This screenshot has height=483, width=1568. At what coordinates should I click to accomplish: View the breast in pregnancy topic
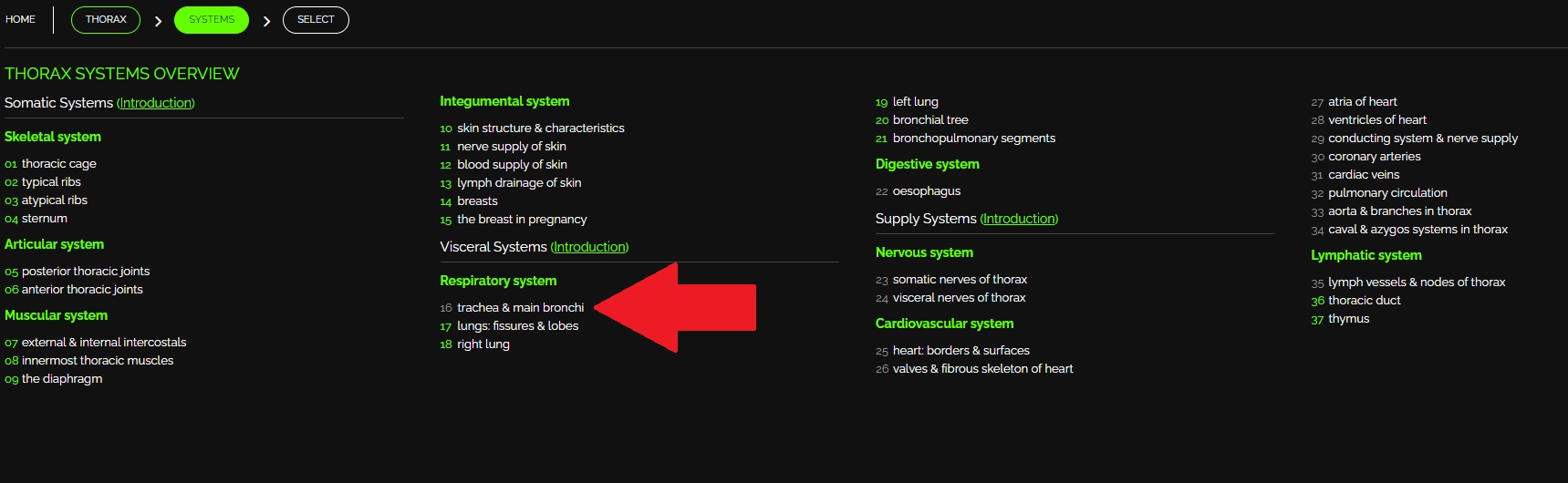[x=522, y=220]
